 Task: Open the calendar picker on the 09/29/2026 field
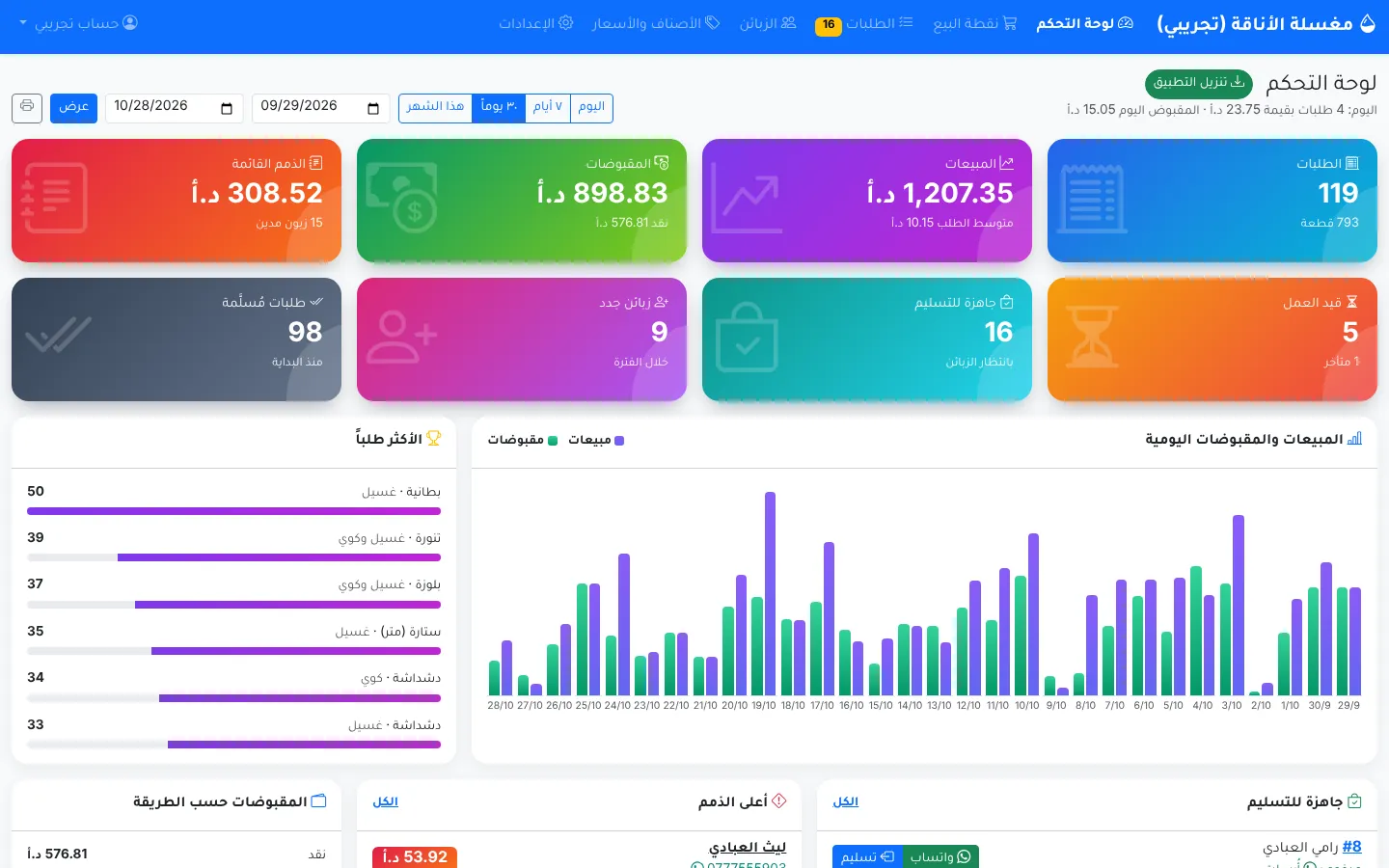click(x=373, y=108)
